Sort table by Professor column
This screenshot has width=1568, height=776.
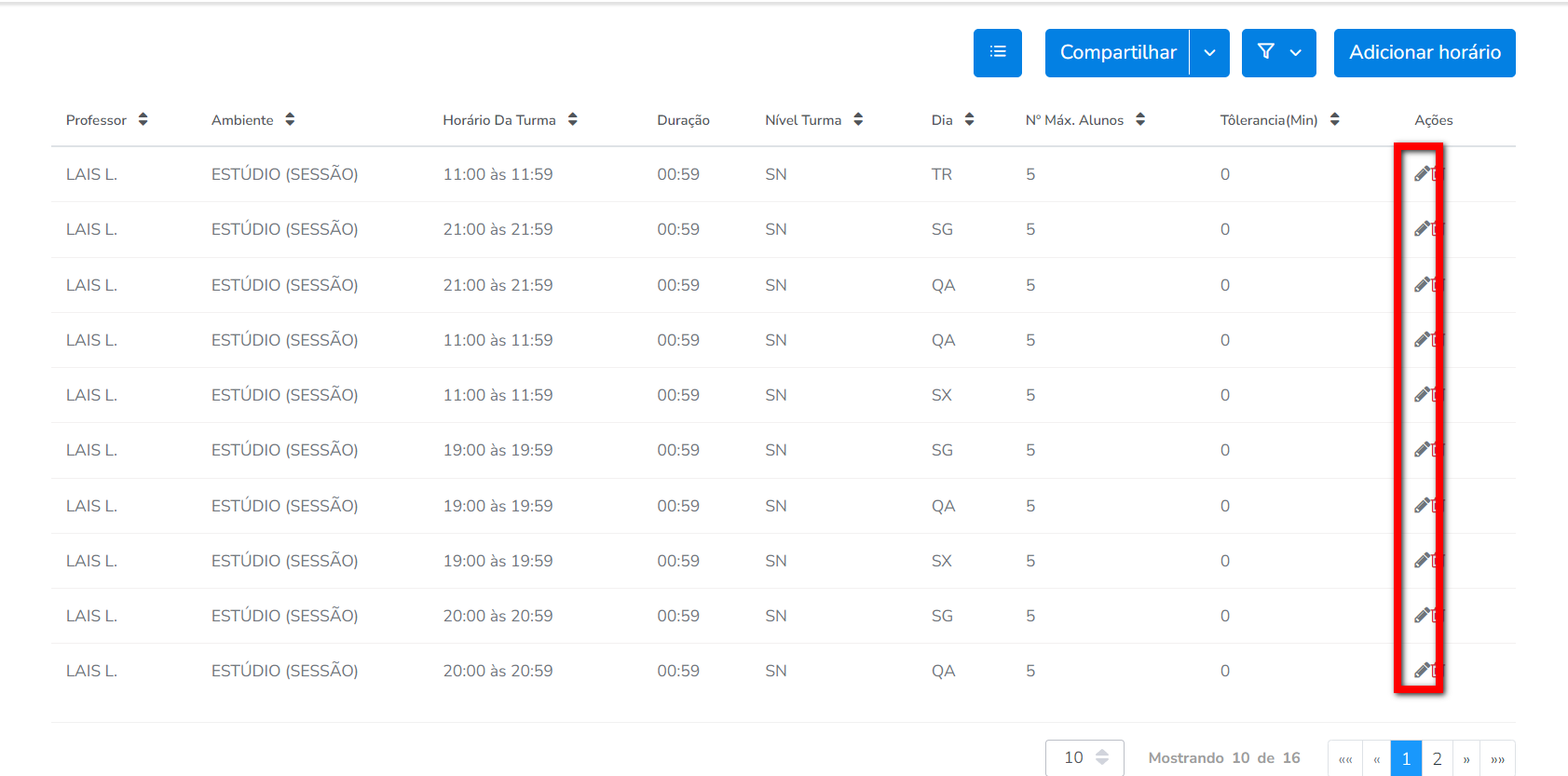point(143,119)
